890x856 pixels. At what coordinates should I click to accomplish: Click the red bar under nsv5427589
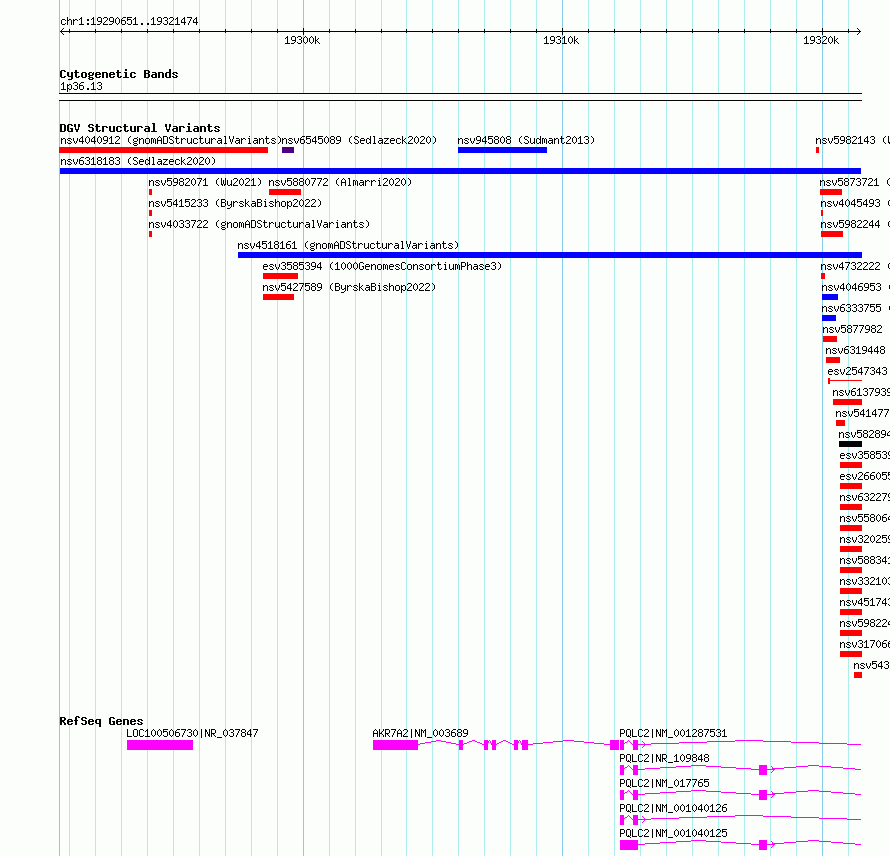pyautogui.click(x=278, y=297)
